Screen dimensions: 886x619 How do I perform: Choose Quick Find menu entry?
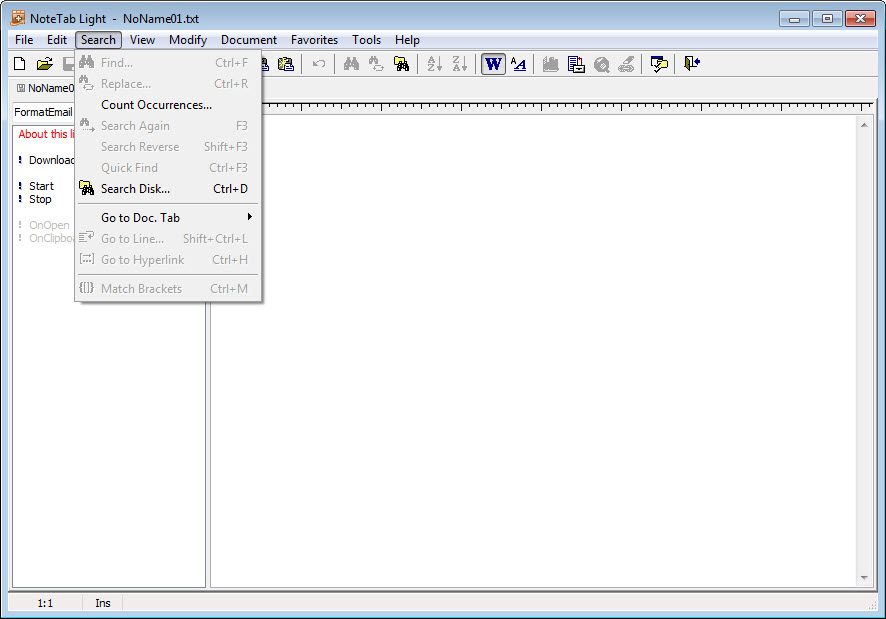(x=168, y=167)
